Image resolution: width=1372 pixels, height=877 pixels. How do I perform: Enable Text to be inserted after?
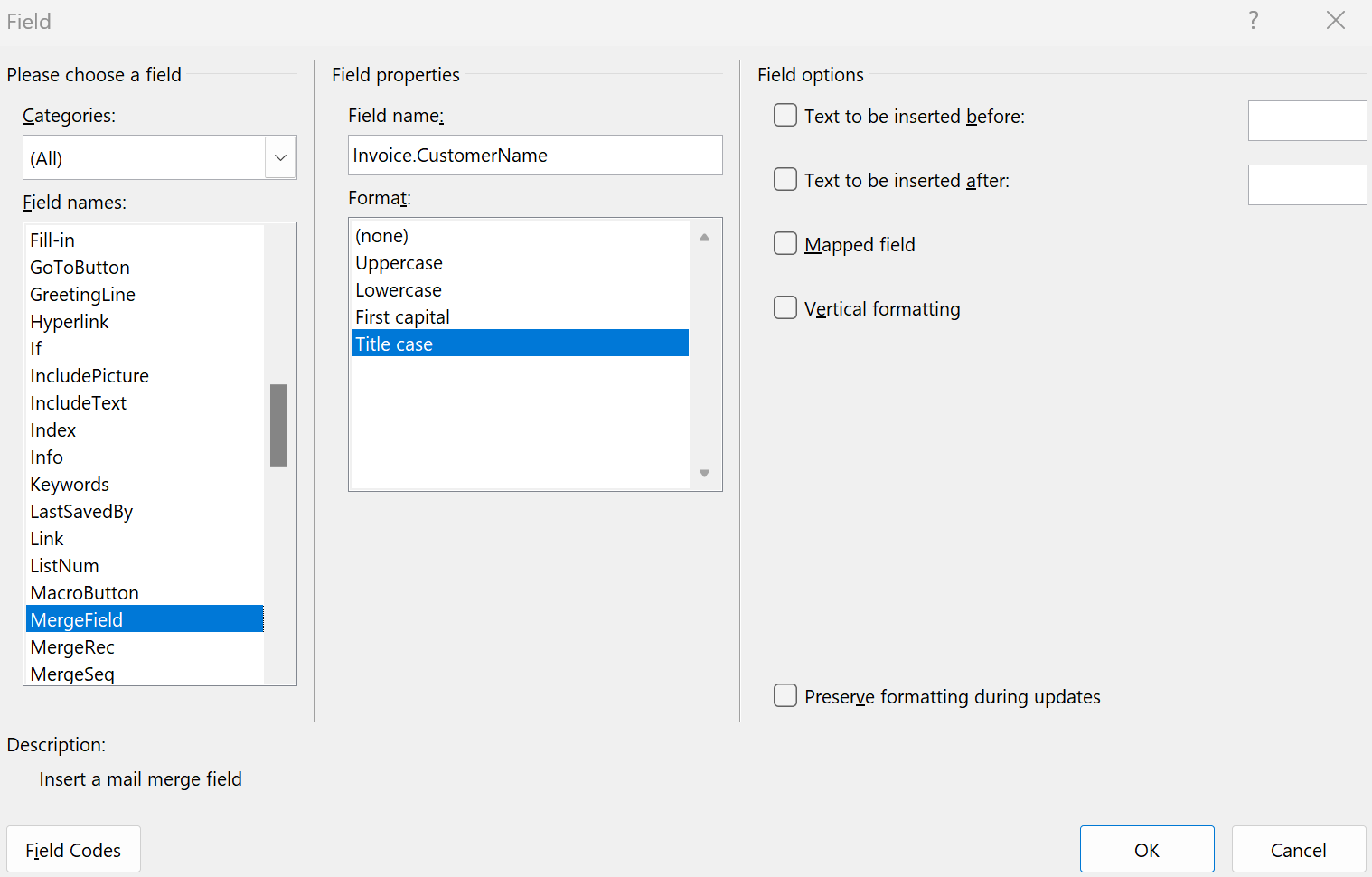click(785, 180)
